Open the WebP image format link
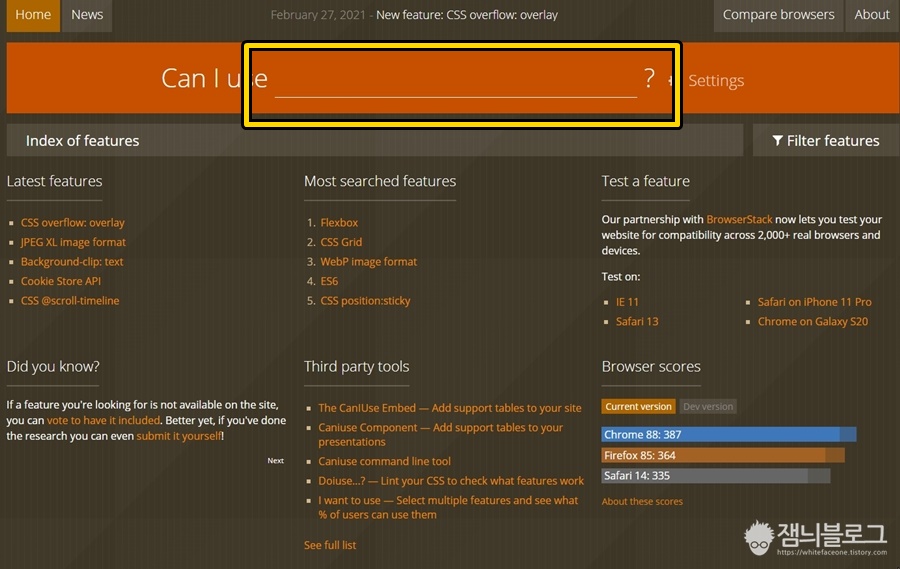The height and width of the screenshot is (569, 900). point(368,261)
